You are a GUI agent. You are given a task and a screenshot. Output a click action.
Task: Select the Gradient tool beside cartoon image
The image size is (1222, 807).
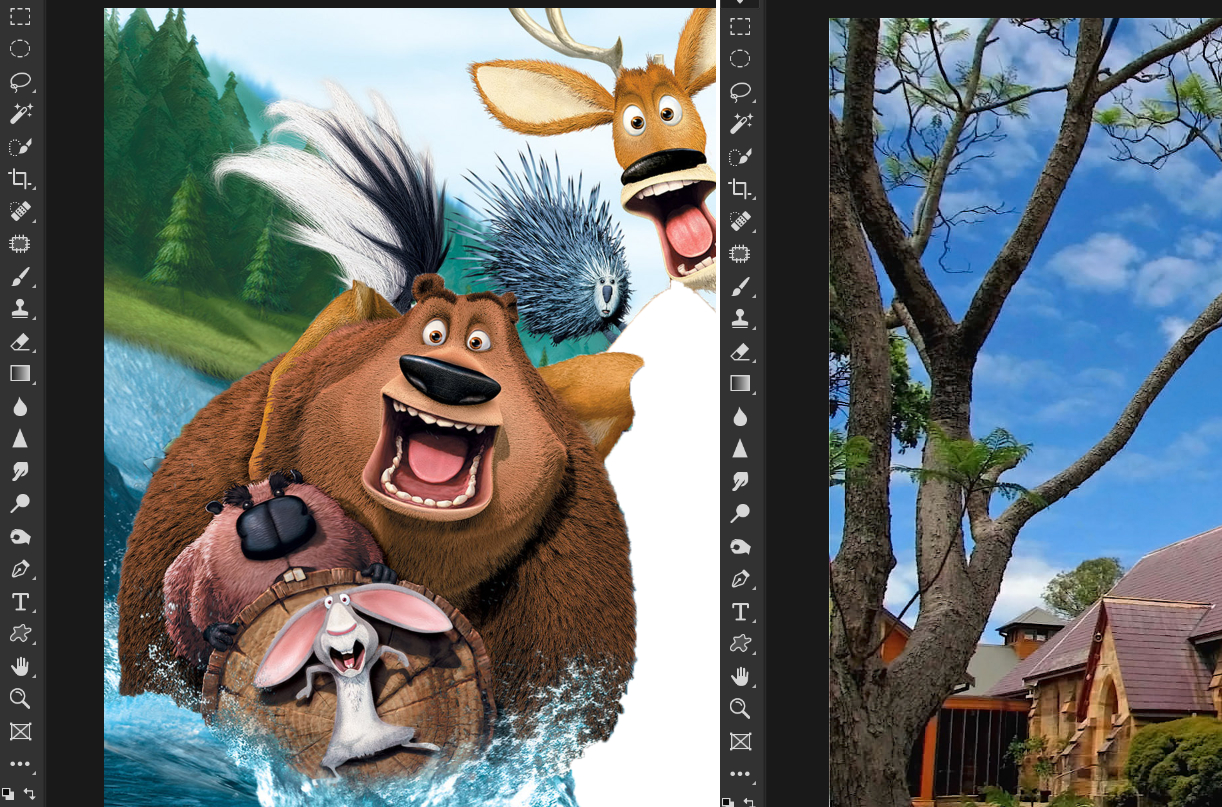coord(20,374)
